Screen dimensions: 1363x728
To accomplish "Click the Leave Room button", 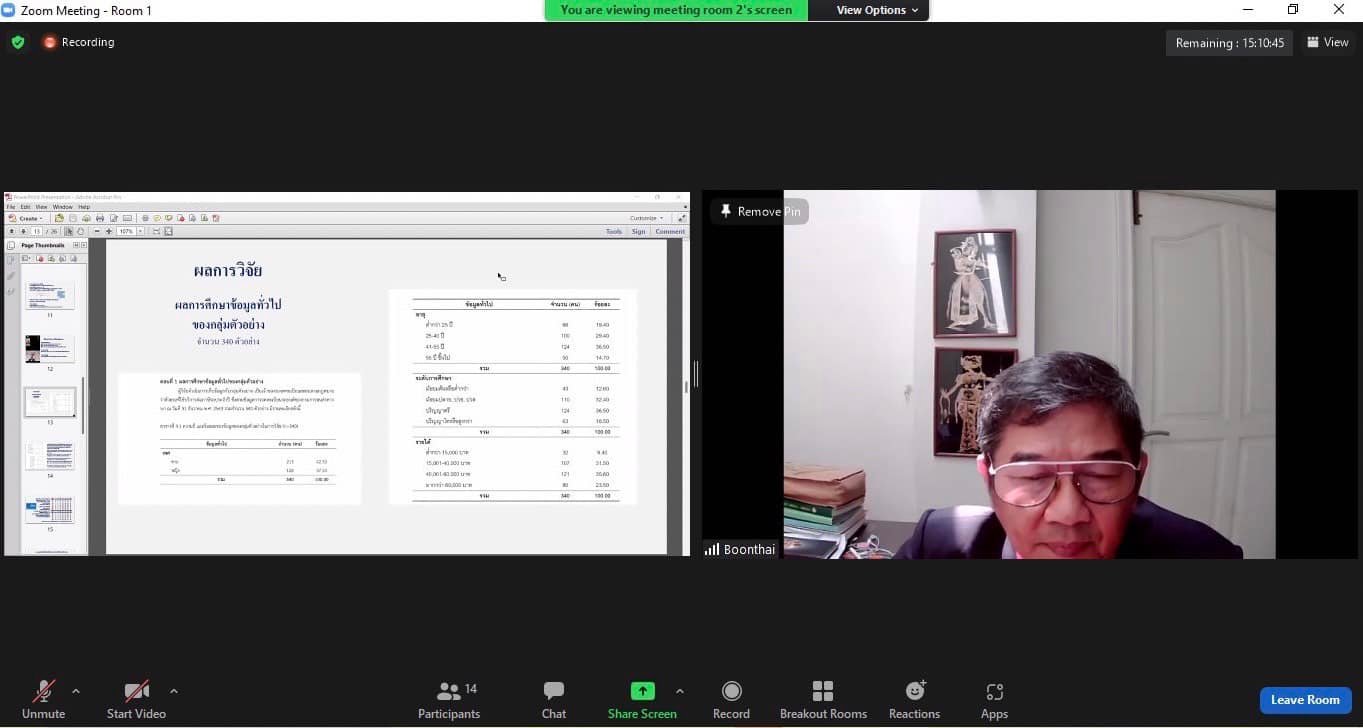I will [x=1305, y=700].
